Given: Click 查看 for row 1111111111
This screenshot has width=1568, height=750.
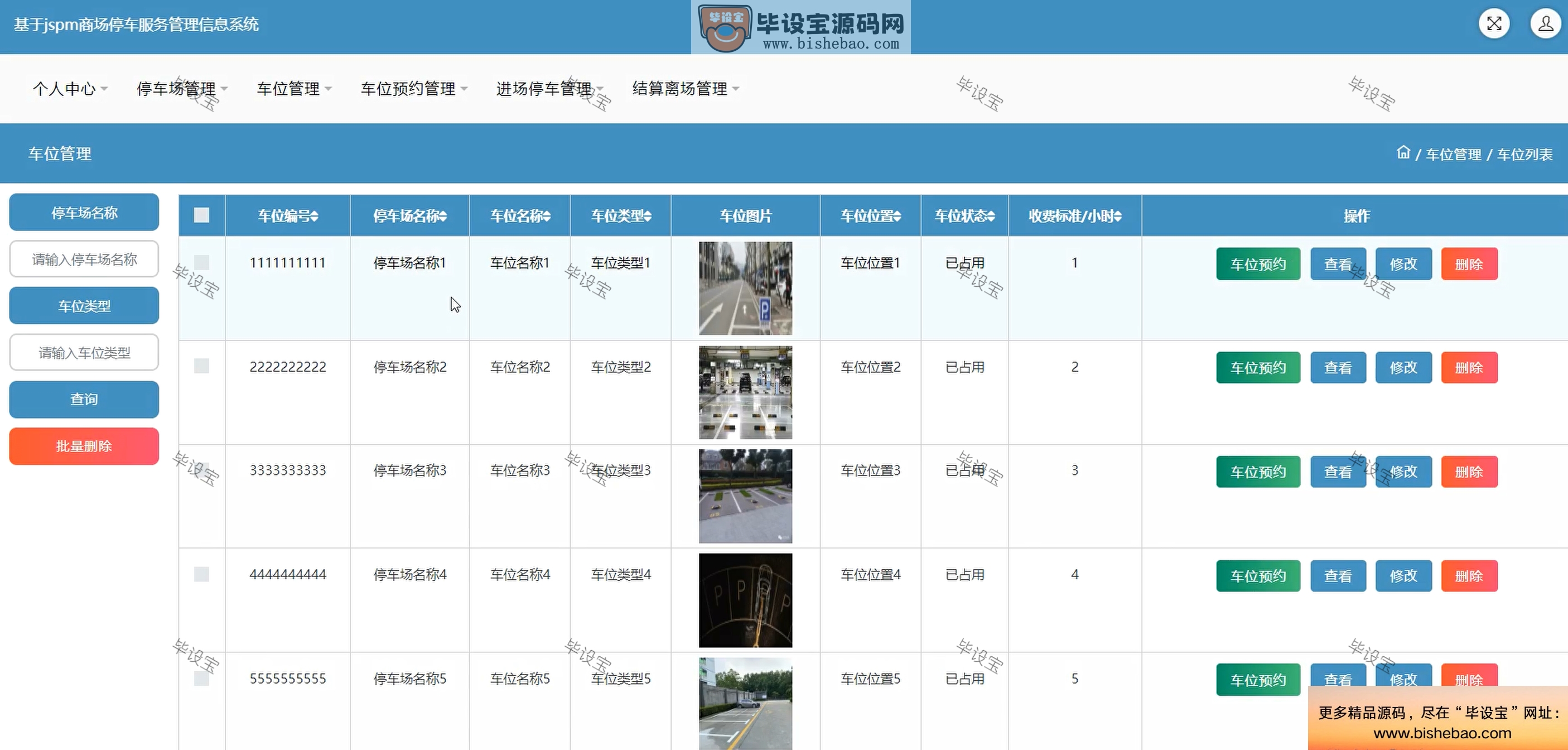Looking at the screenshot, I should [x=1338, y=264].
